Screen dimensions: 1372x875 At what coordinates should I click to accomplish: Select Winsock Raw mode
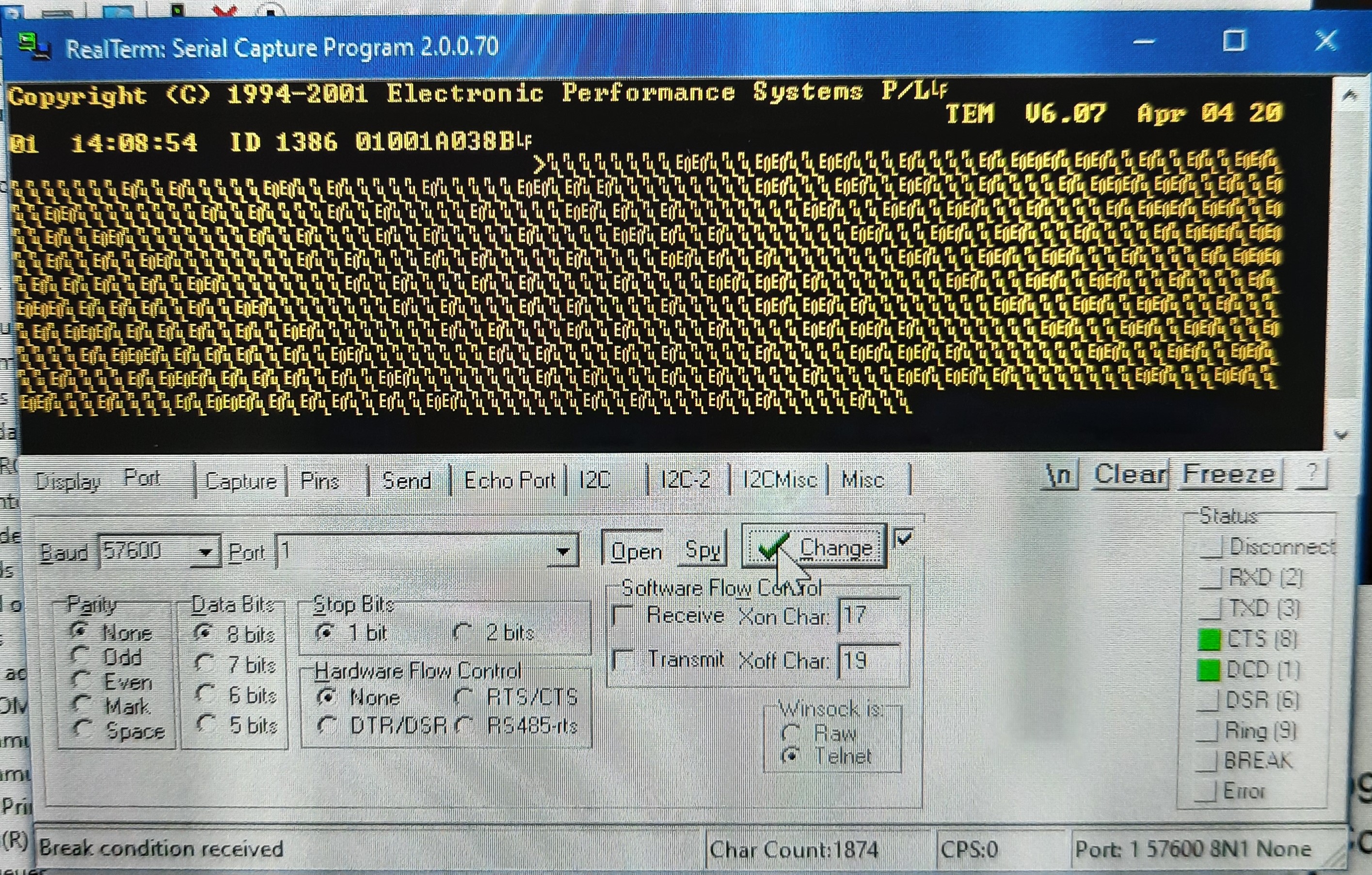pos(791,732)
